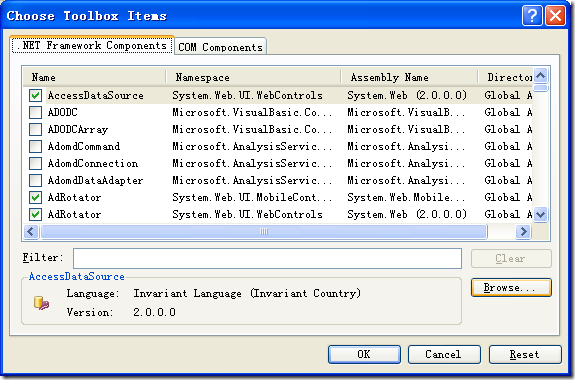Select the AdomdConnection row name
Image resolution: width=575 pixels, height=380 pixels.
(x=93, y=163)
